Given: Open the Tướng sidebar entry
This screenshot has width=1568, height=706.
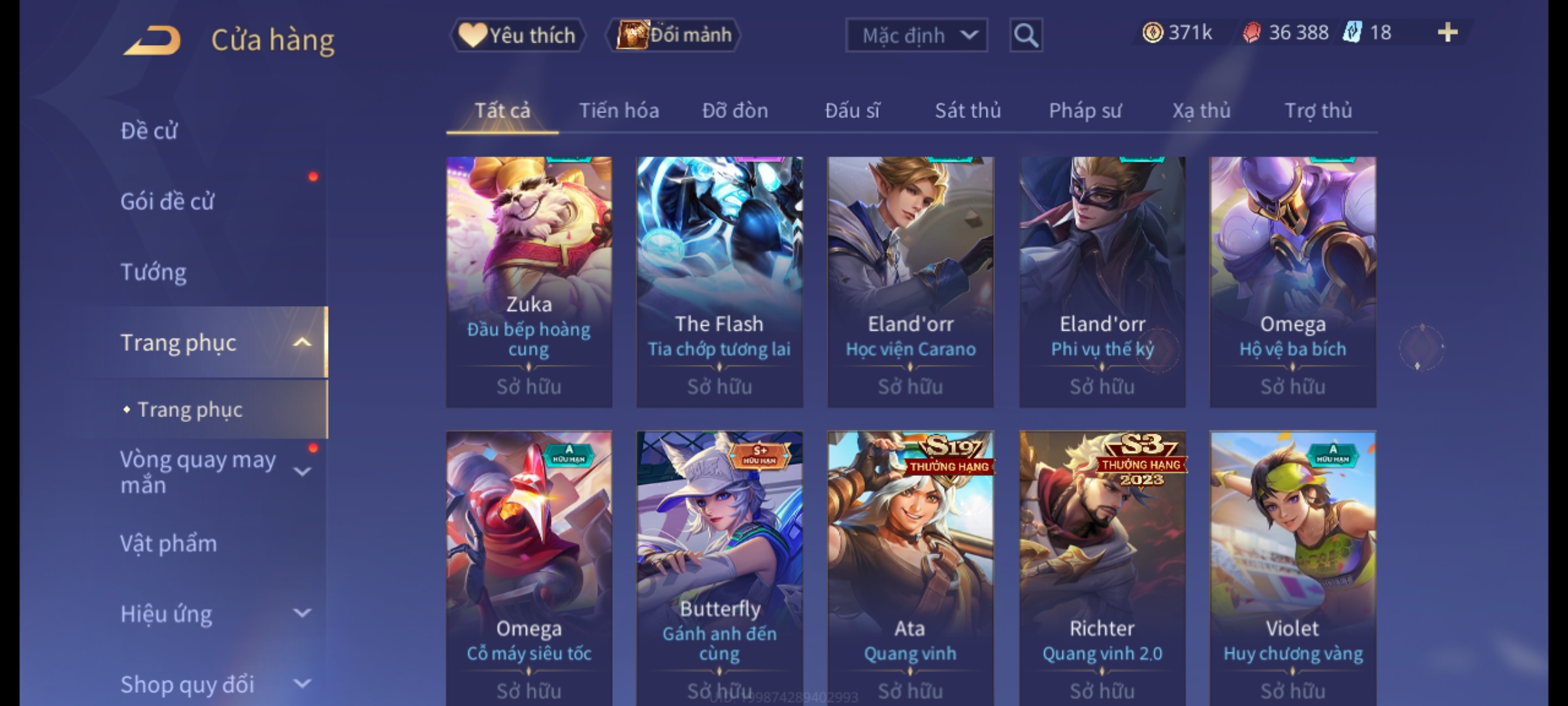Looking at the screenshot, I should [154, 272].
